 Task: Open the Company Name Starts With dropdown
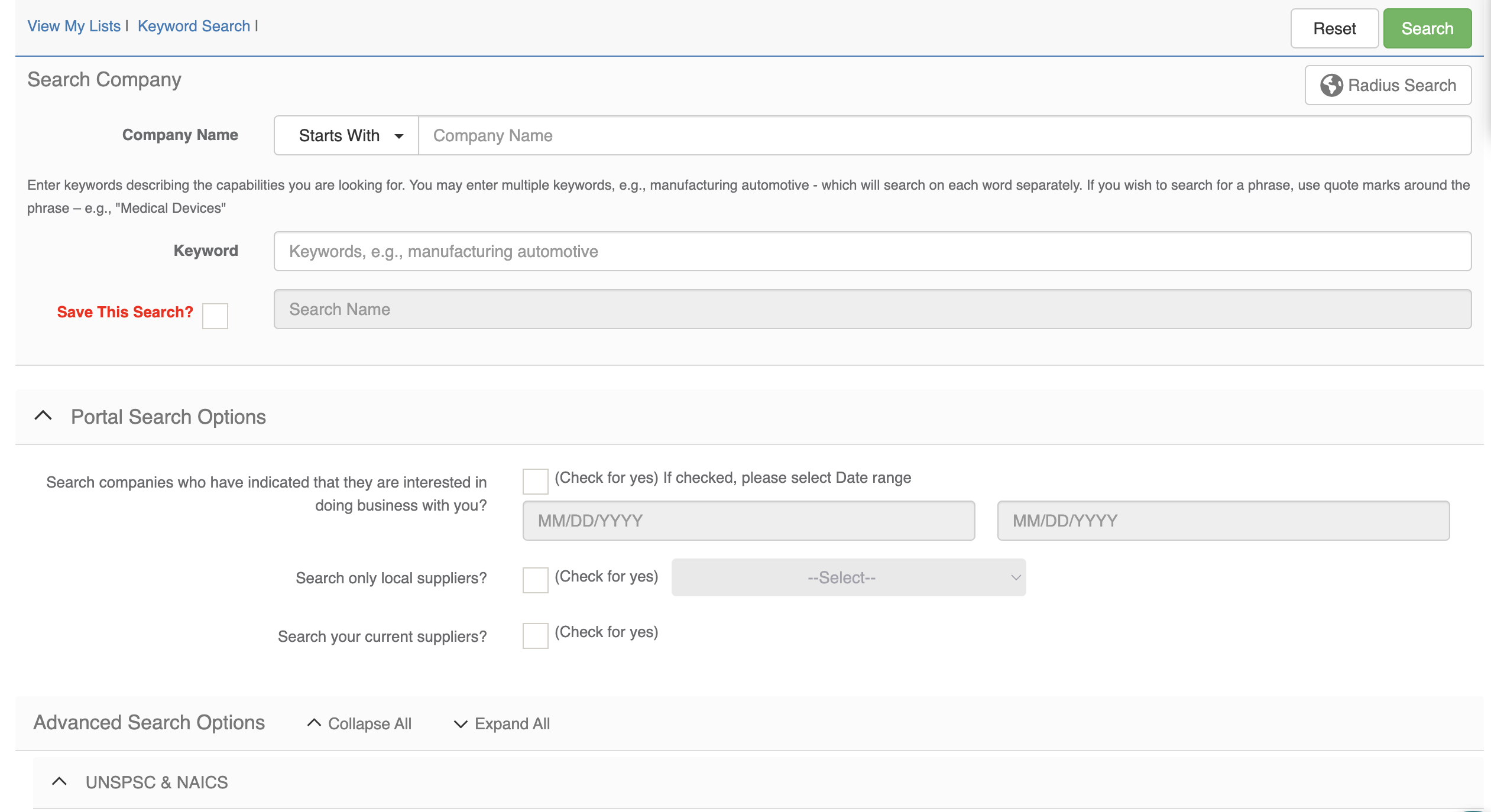[x=346, y=135]
